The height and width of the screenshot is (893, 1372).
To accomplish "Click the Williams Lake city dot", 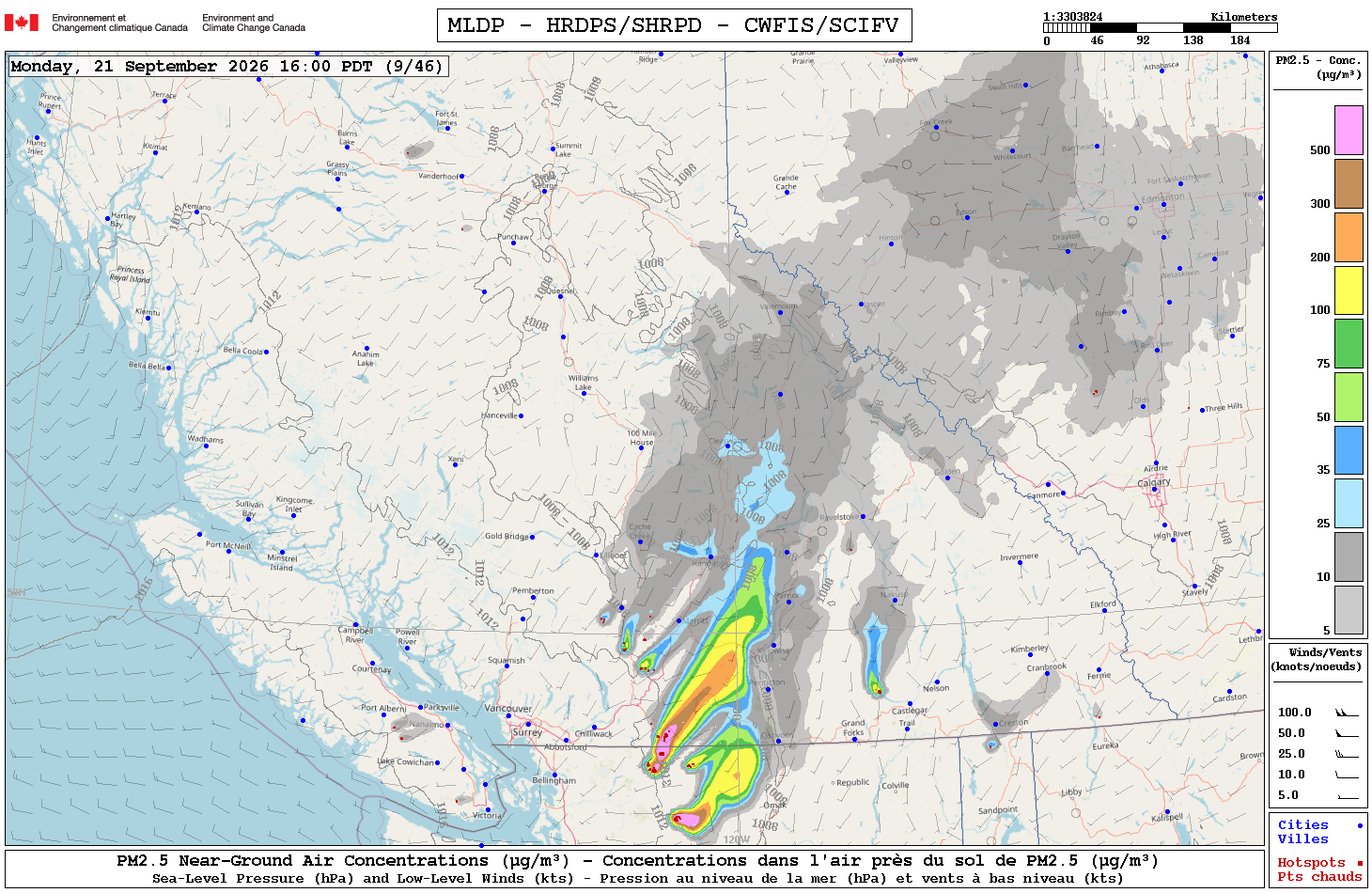I will [584, 394].
